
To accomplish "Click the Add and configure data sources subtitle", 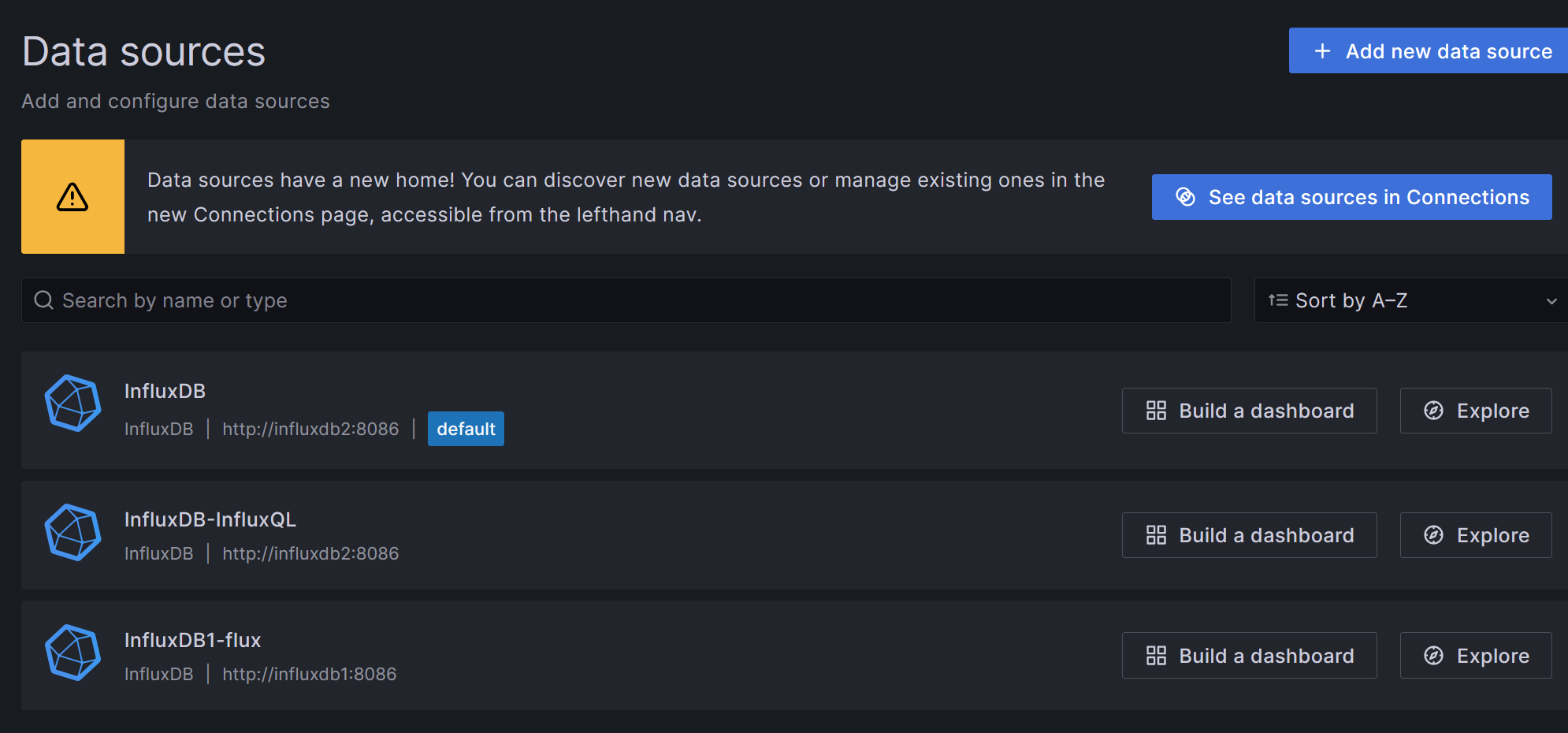I will pos(176,102).
